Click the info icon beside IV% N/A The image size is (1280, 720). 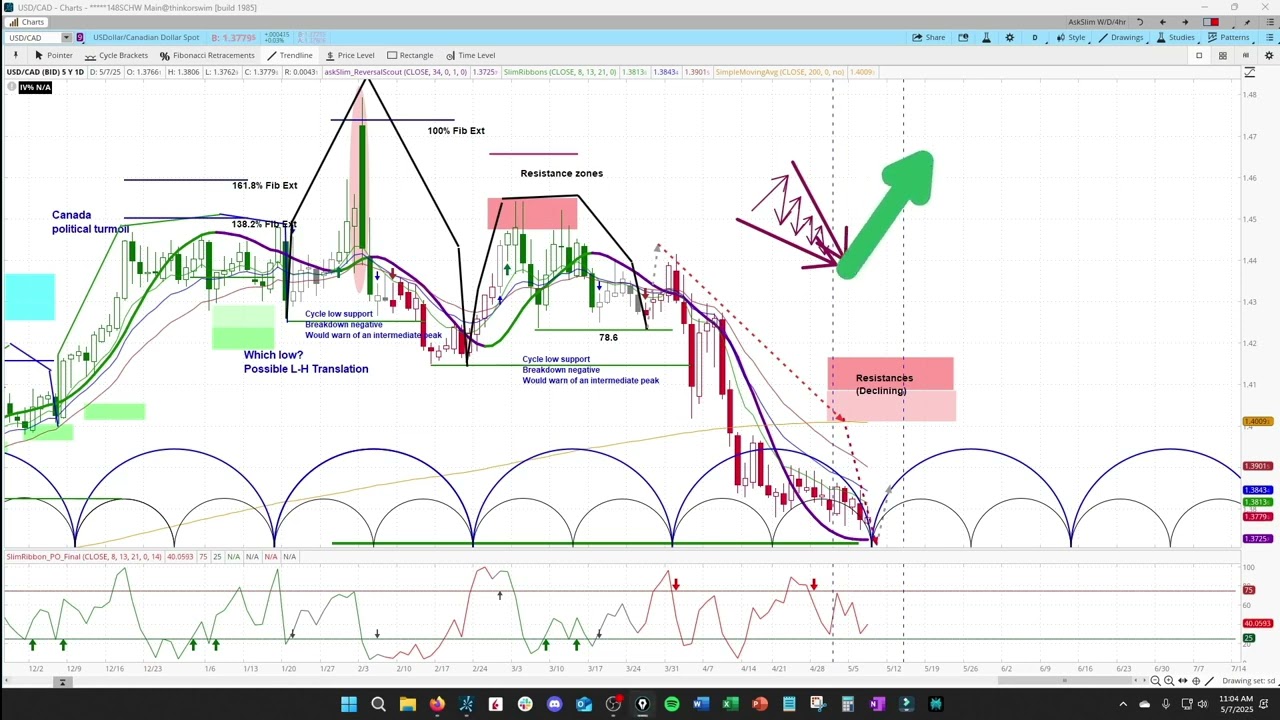pos(12,87)
